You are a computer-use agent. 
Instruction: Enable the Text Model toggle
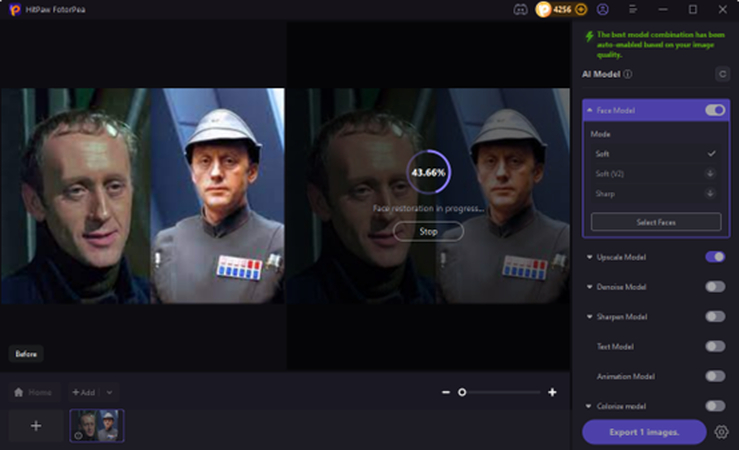715,346
